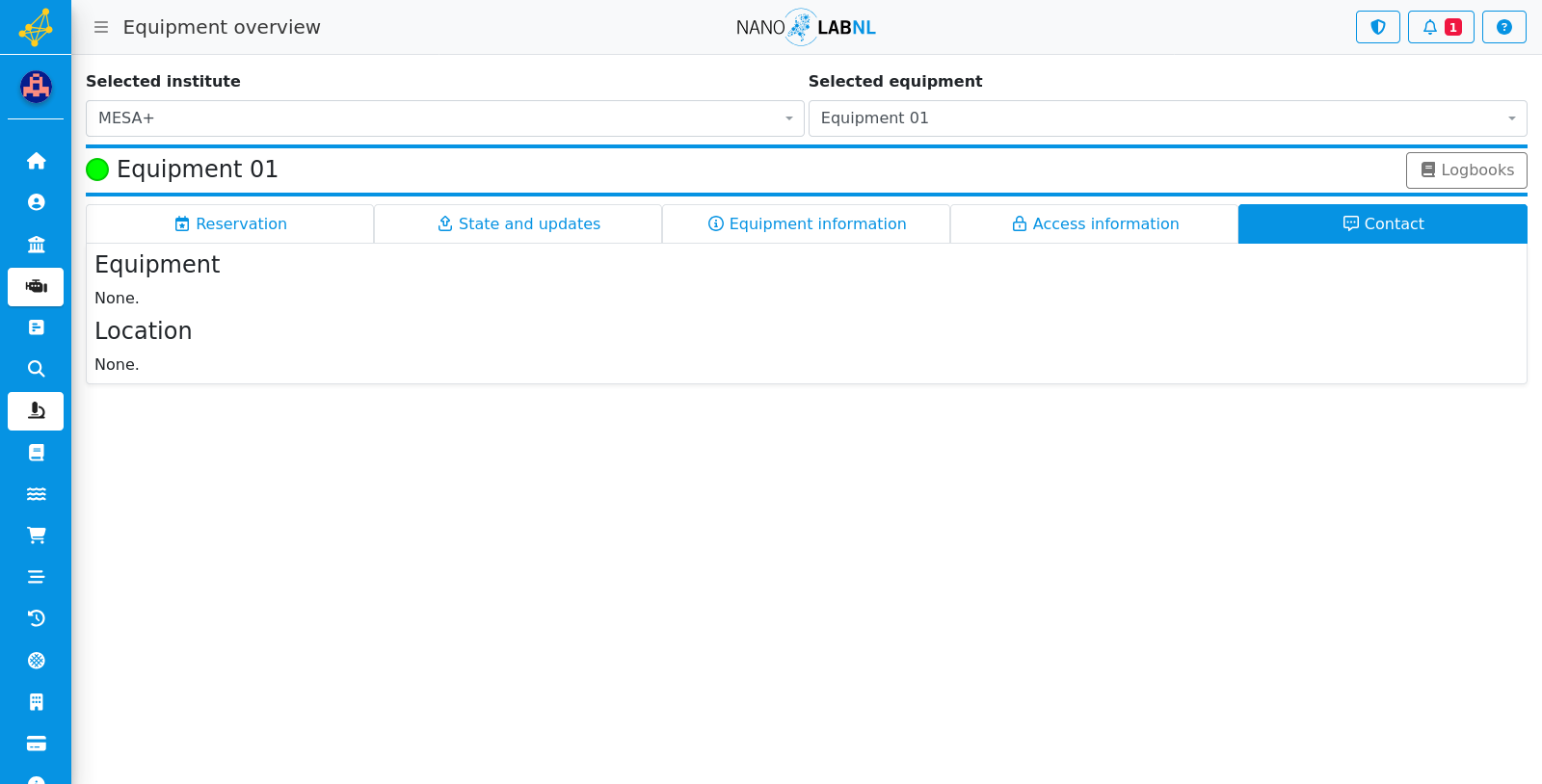Open the book icon in sidebar
Image resolution: width=1542 pixels, height=784 pixels.
[x=36, y=453]
